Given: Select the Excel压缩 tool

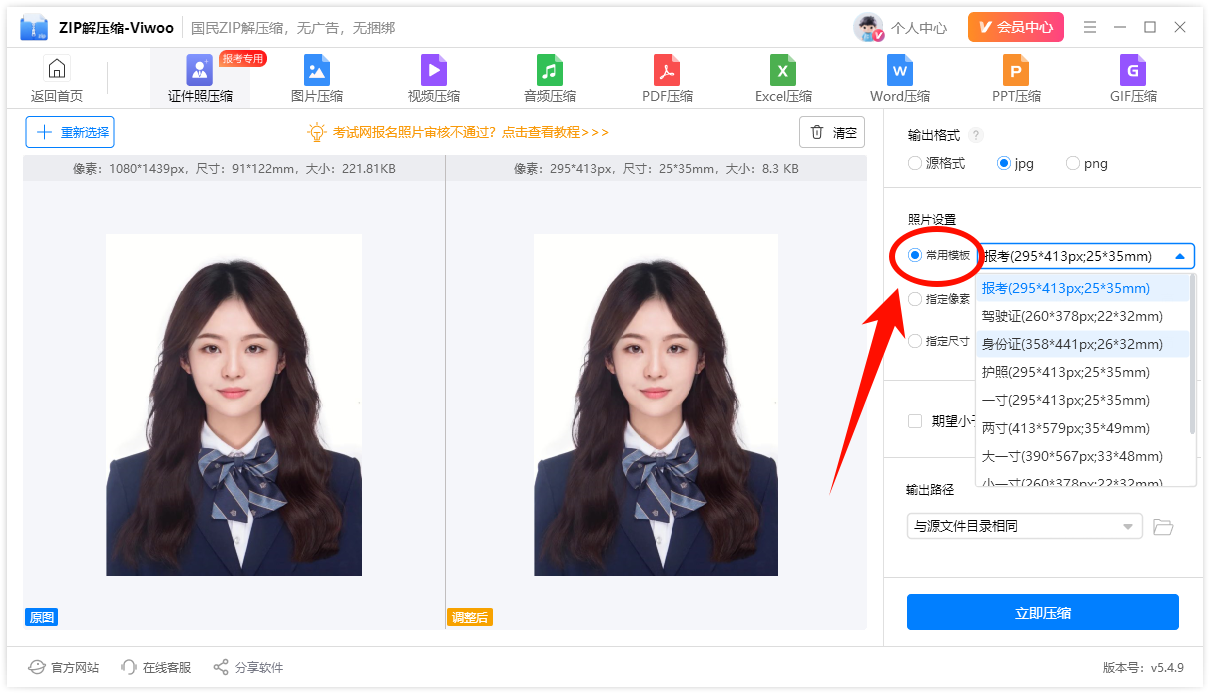Looking at the screenshot, I should point(783,80).
